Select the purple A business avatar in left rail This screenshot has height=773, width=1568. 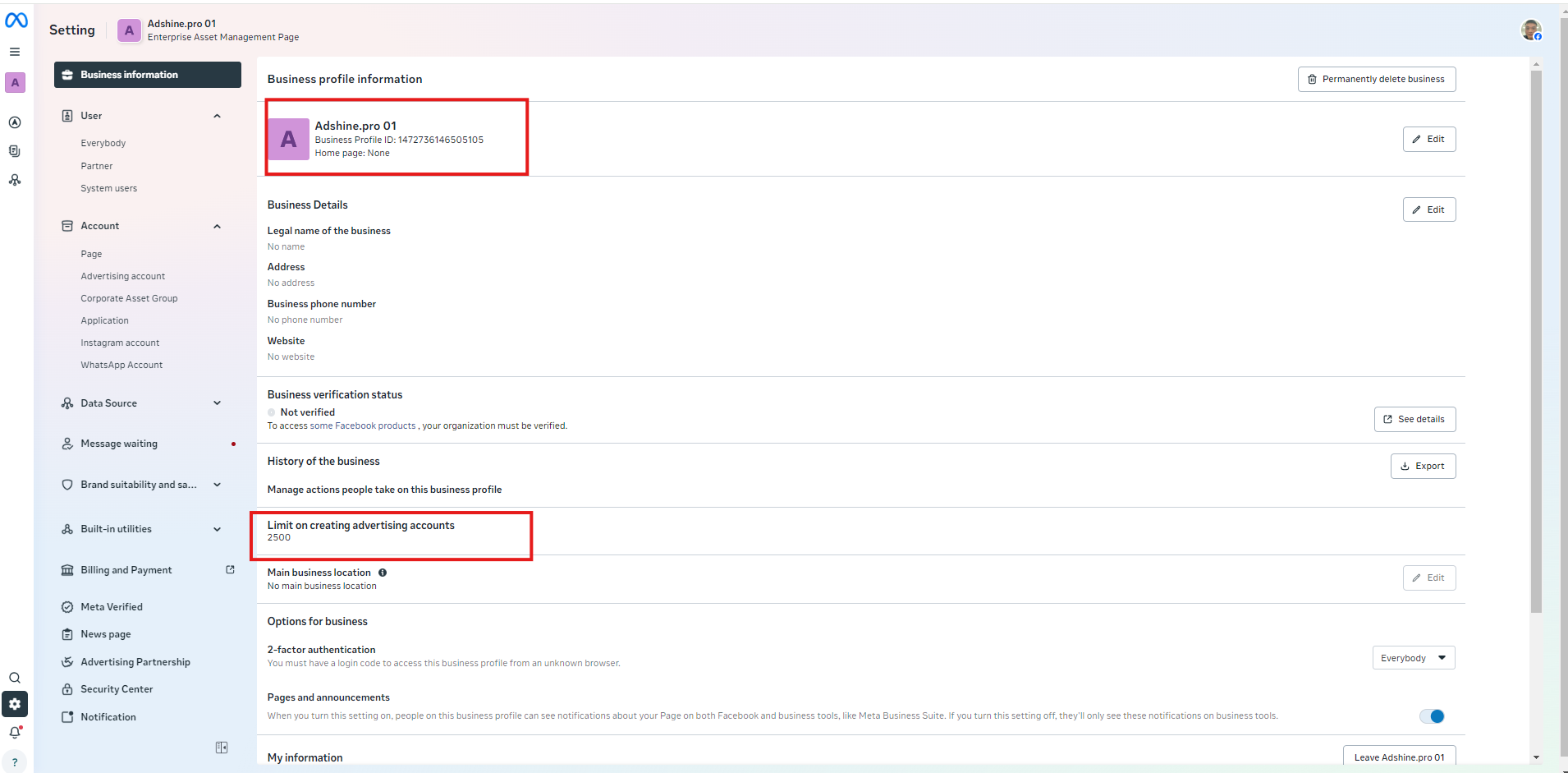pos(15,82)
